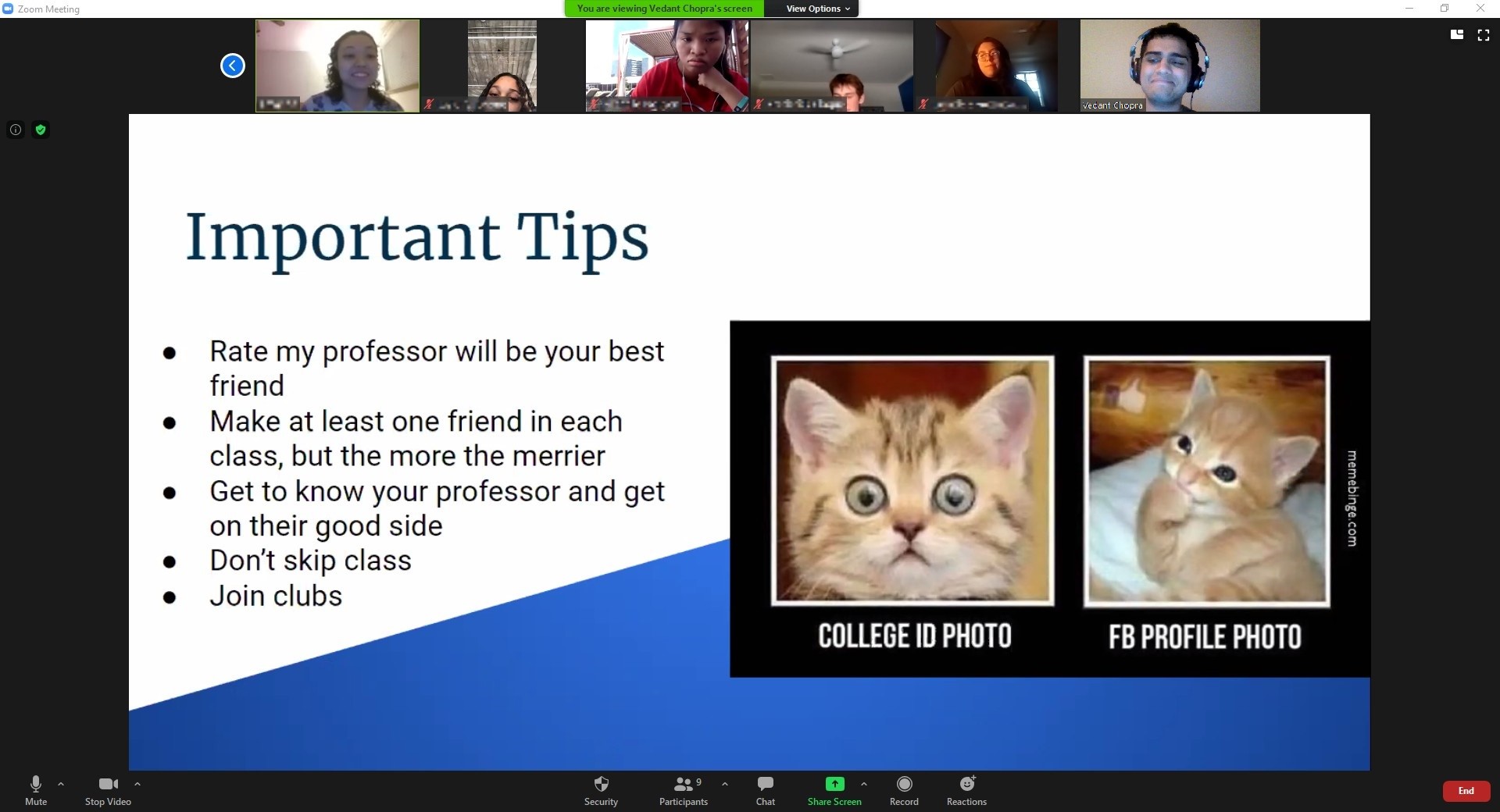Expand the Participants options arrow
The width and height of the screenshot is (1500, 812).
(x=725, y=784)
